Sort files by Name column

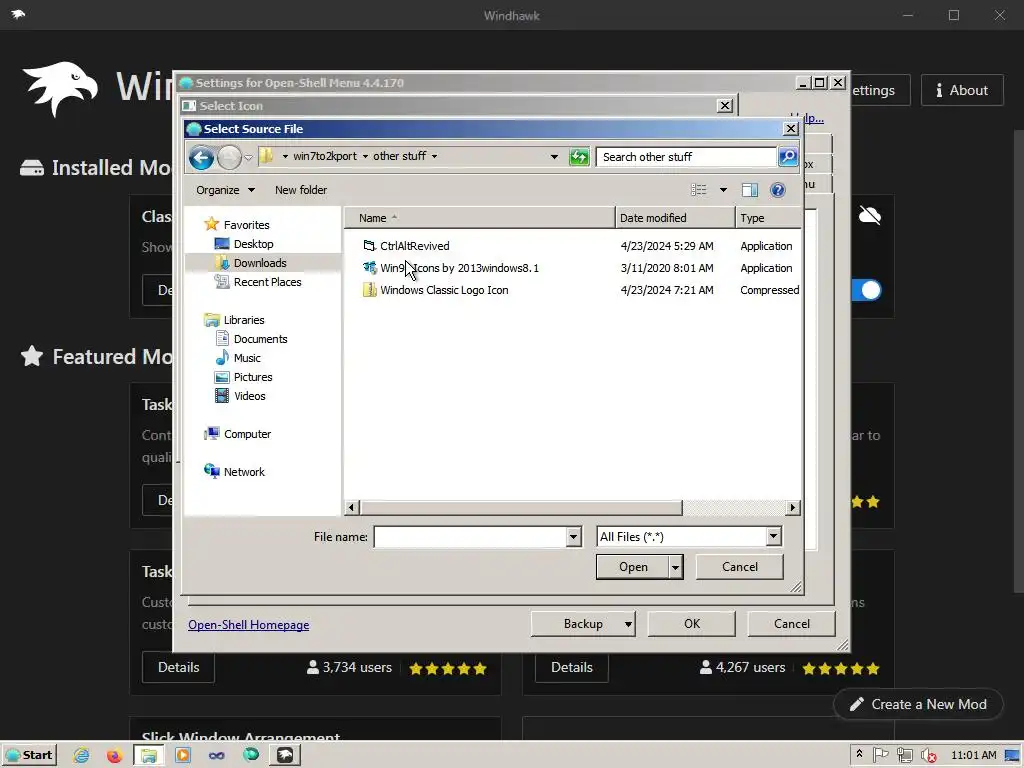479,218
